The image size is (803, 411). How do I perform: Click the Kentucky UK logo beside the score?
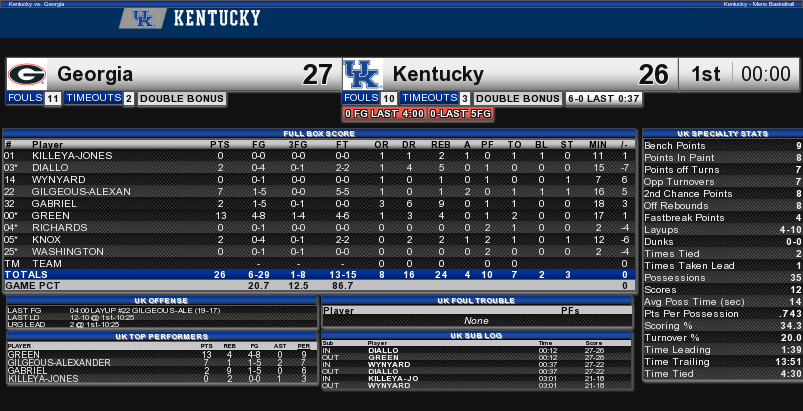363,75
